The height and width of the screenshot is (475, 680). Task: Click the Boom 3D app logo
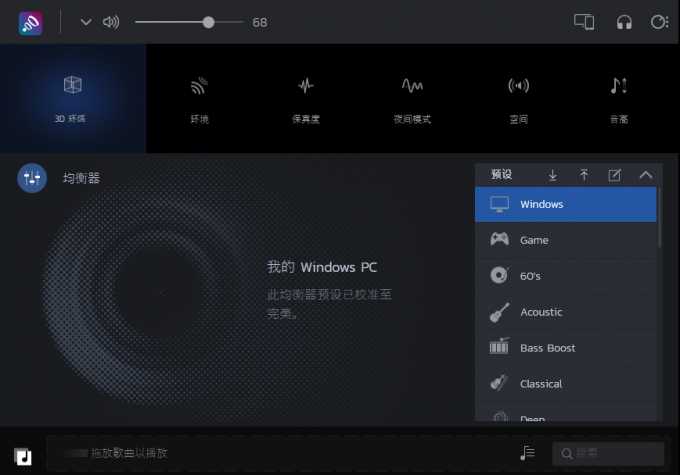30,22
